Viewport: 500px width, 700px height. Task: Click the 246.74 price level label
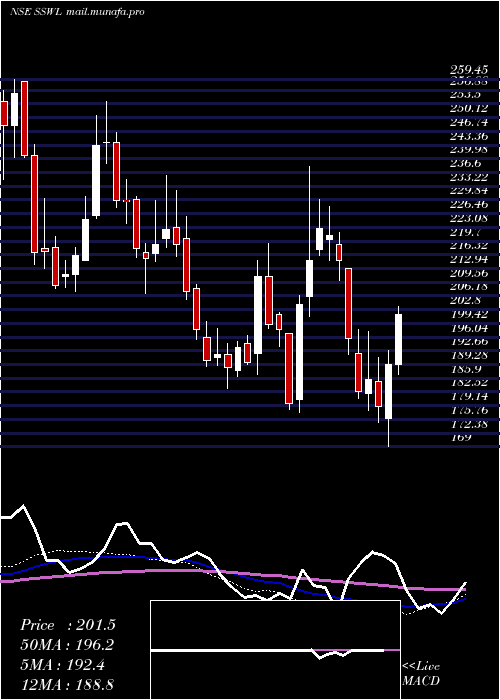[468, 122]
